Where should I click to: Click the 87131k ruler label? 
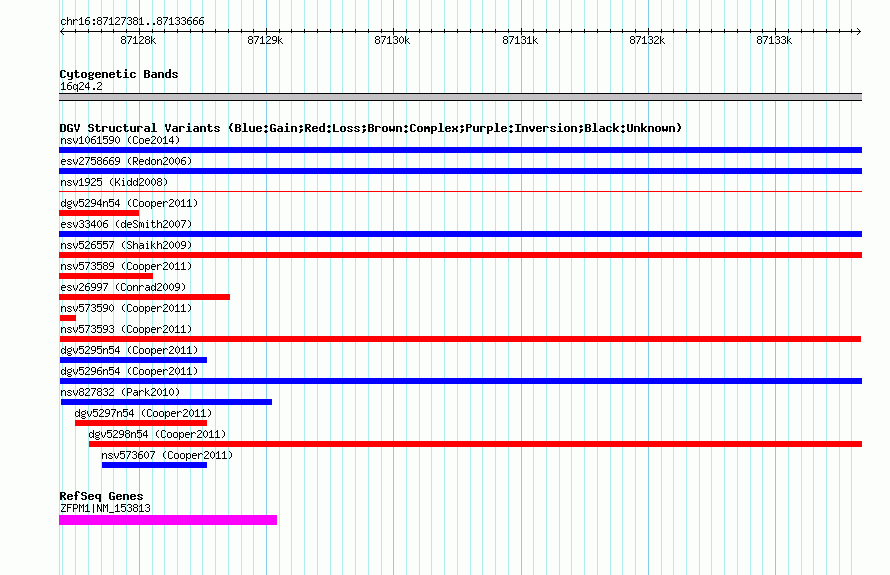520,40
